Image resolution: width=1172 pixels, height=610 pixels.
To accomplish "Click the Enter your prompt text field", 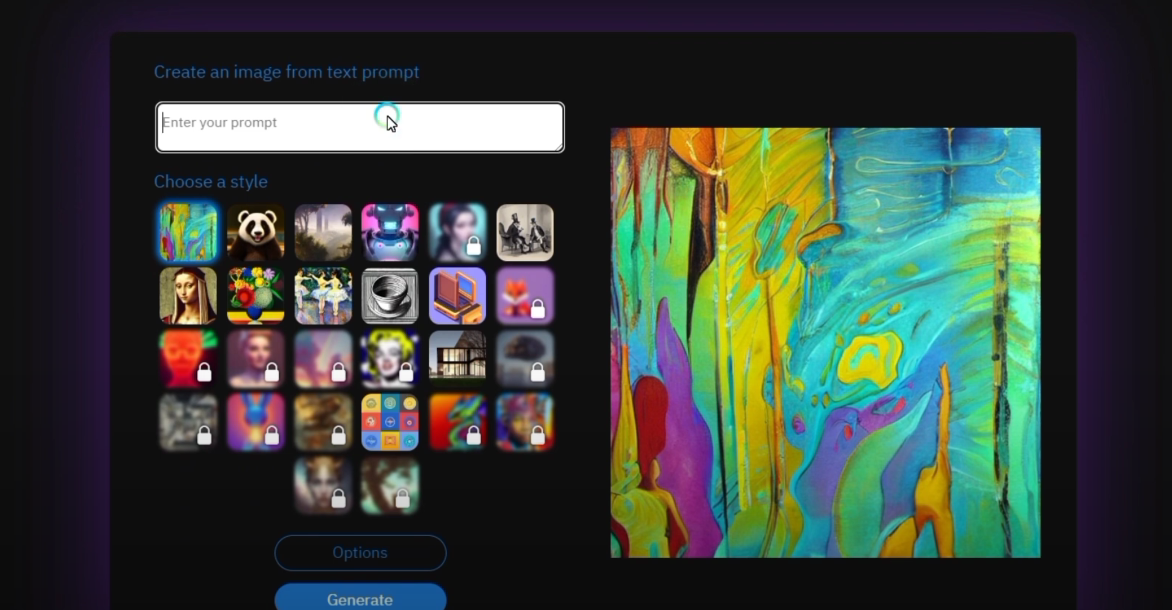I will pyautogui.click(x=360, y=127).
